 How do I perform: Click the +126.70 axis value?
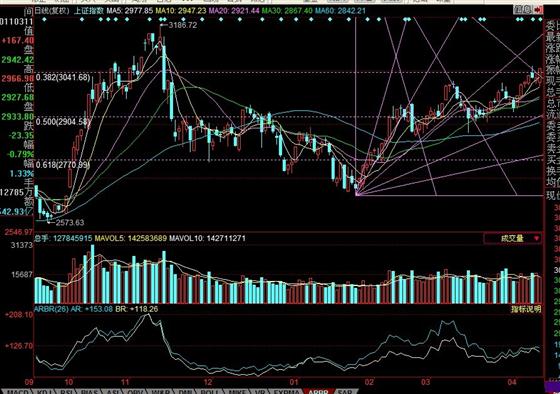[19, 346]
